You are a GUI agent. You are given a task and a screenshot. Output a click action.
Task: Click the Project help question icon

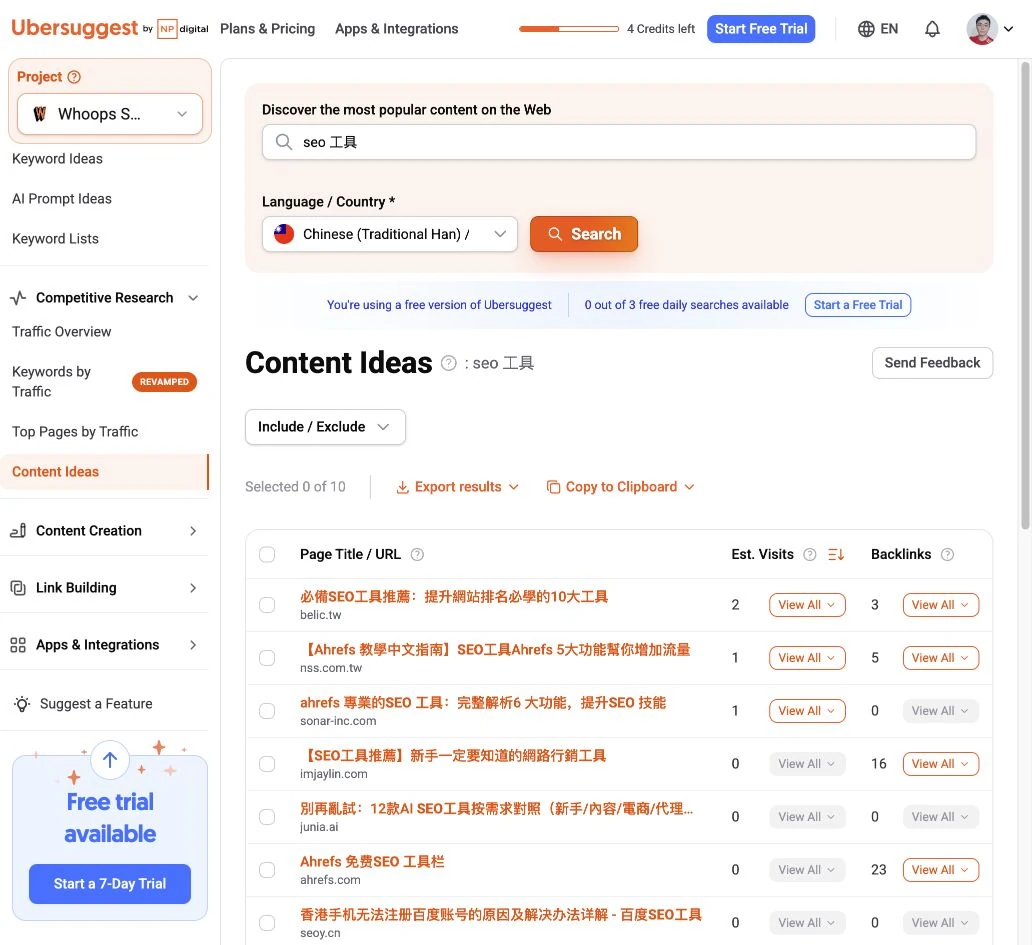(74, 77)
